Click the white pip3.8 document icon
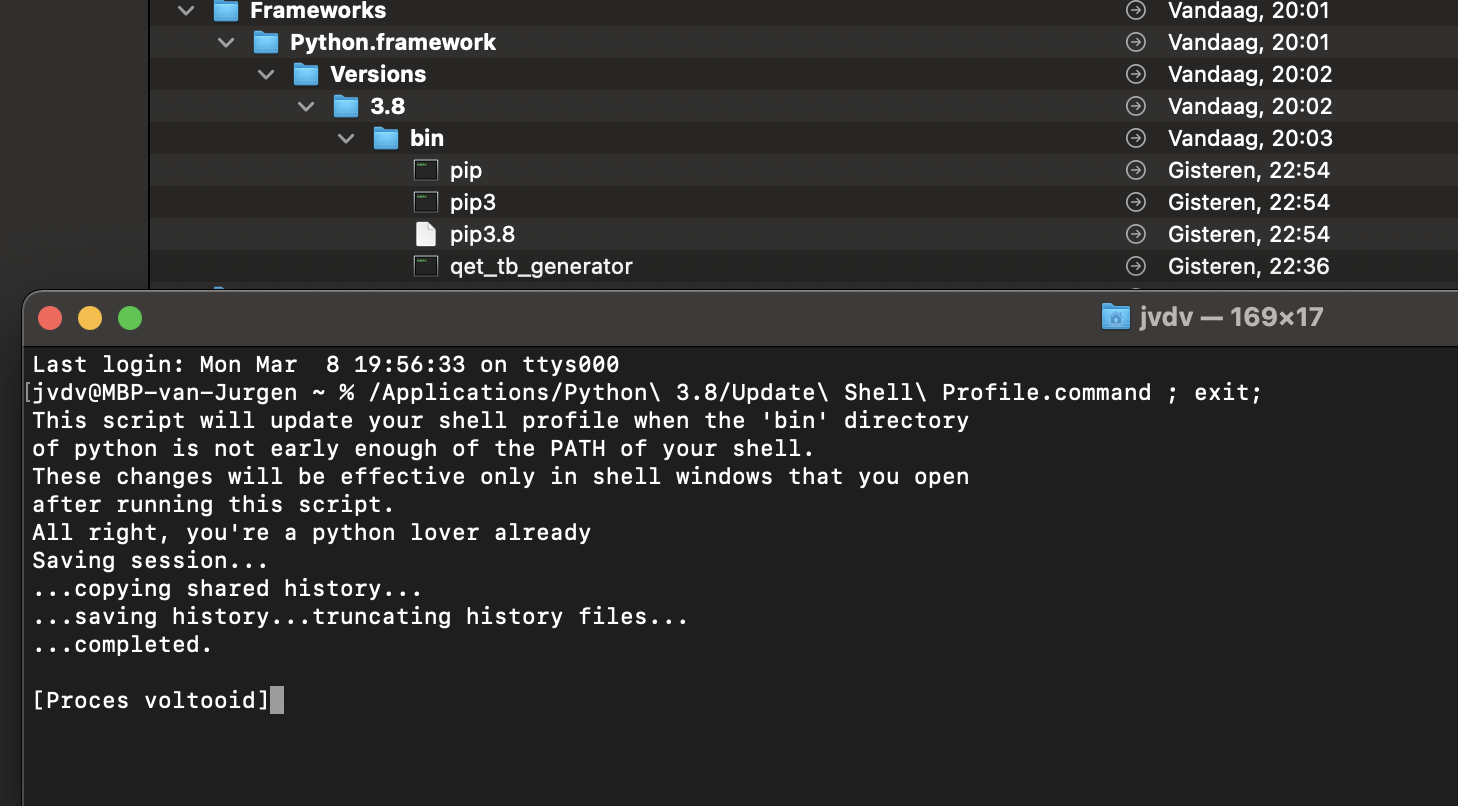The image size is (1458, 806). pyautogui.click(x=426, y=235)
